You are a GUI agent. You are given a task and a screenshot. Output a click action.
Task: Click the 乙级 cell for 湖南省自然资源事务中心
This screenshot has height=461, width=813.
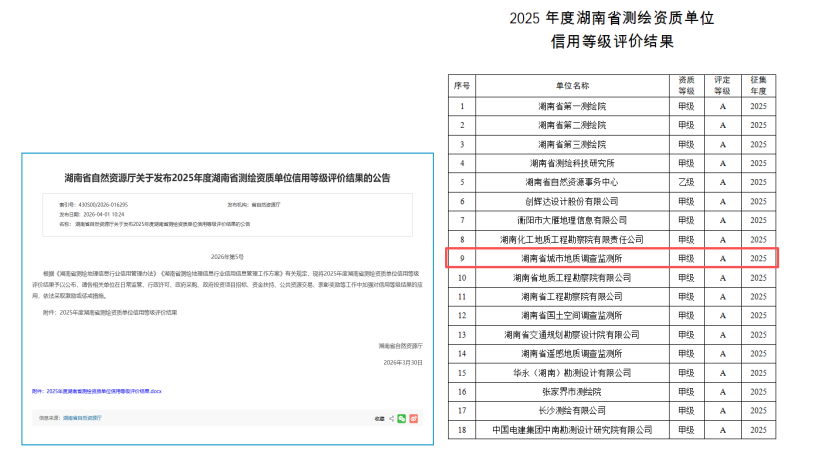point(686,181)
